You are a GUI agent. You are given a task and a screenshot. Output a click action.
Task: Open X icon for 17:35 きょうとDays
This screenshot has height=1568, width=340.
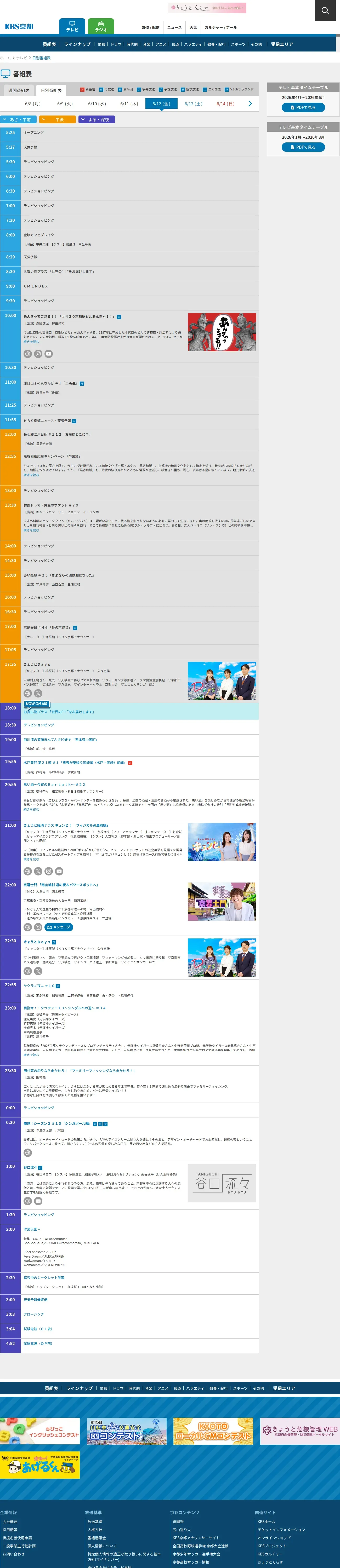(38, 693)
